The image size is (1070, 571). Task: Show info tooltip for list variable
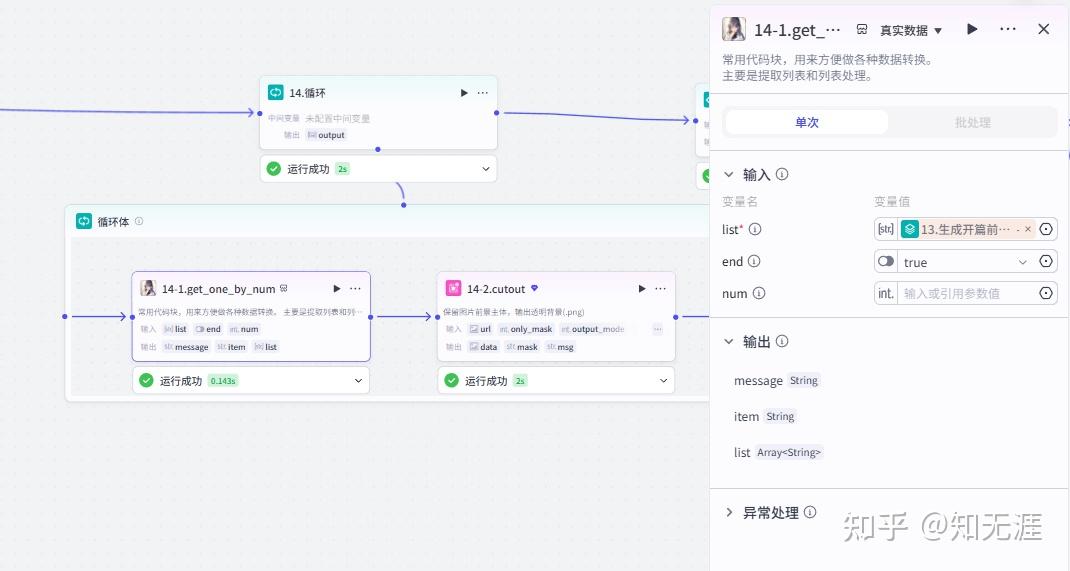click(x=755, y=229)
